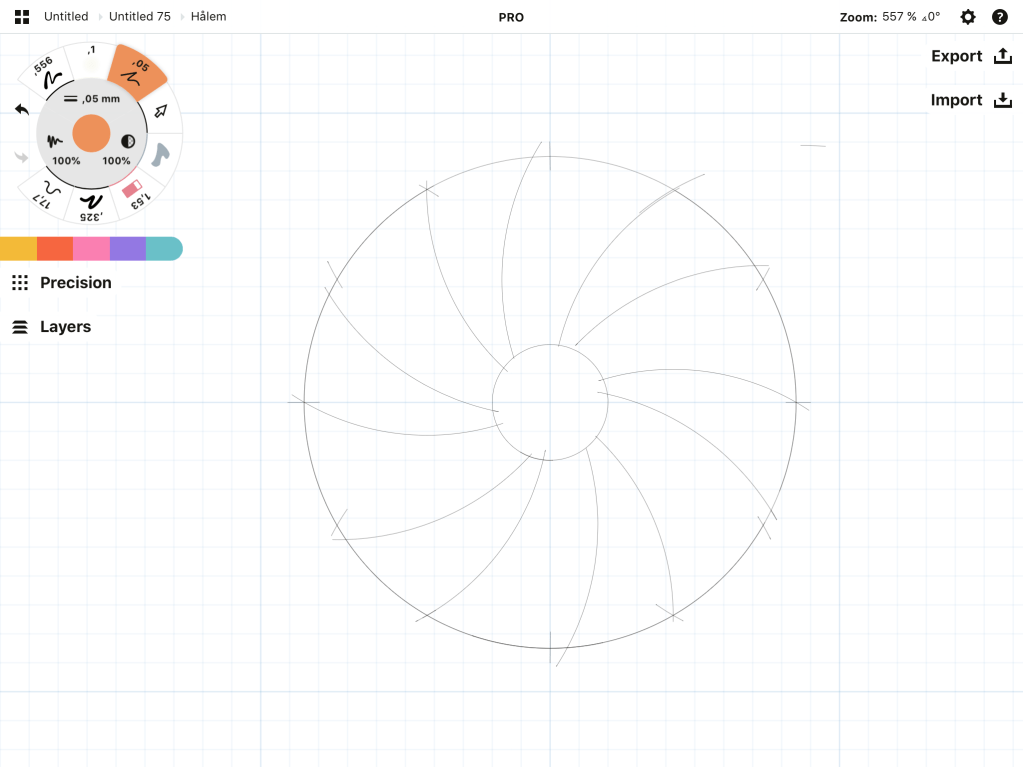
Task: Open settings with the gear icon
Action: click(x=967, y=17)
